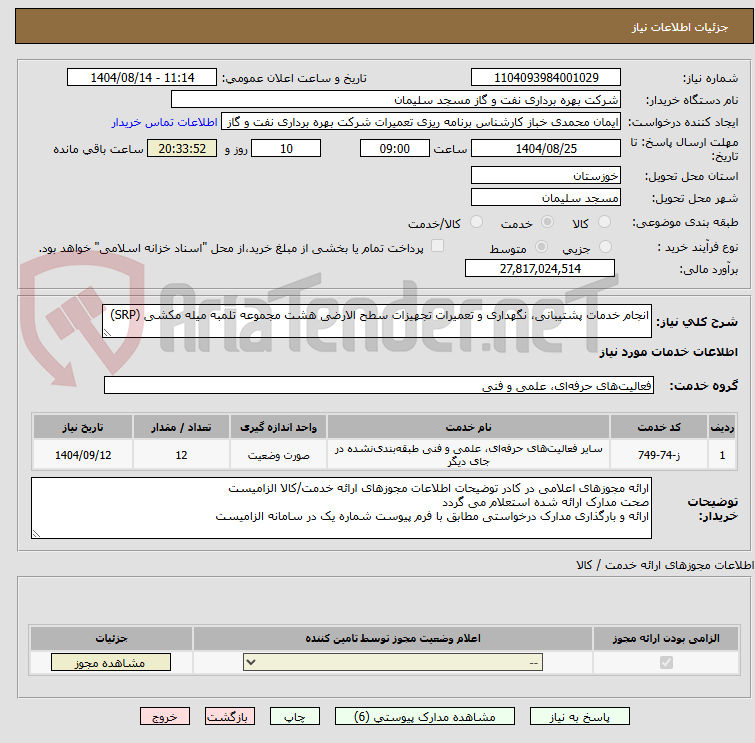
Task: Click تعداد / مقدار column header
Action: pyautogui.click(x=181, y=427)
